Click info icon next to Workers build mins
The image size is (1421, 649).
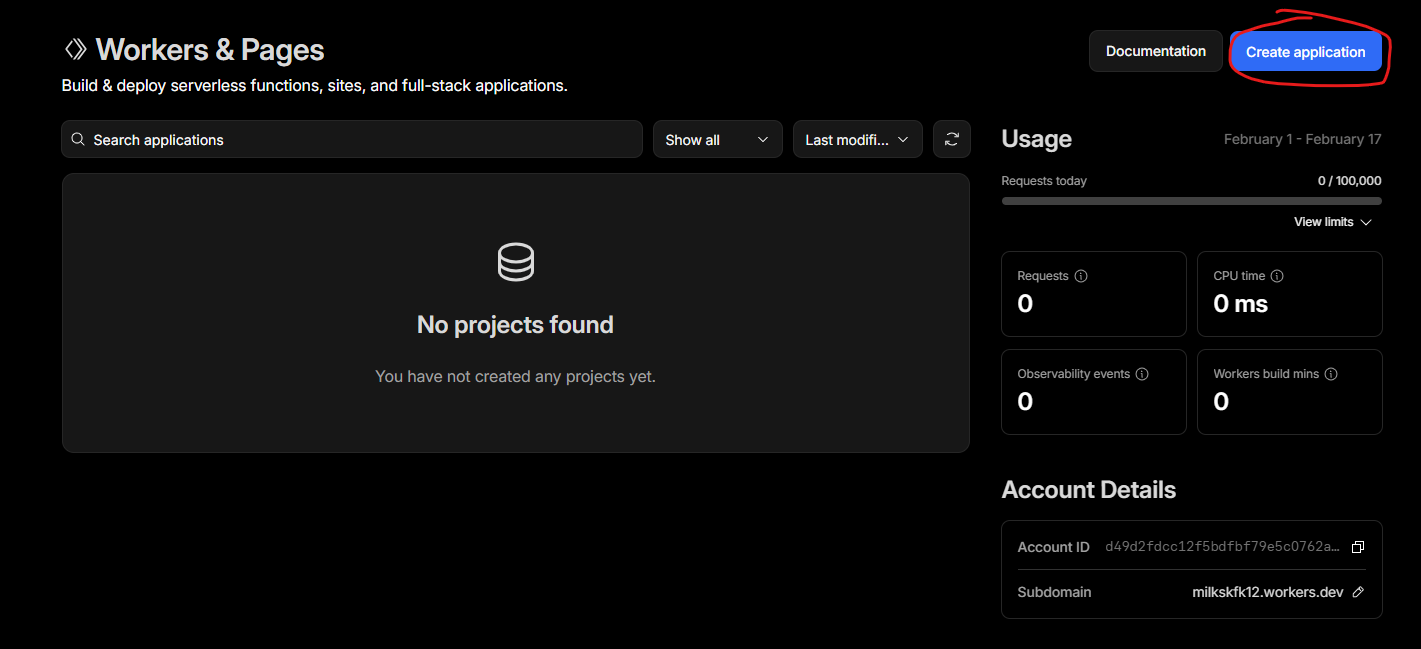point(1331,374)
